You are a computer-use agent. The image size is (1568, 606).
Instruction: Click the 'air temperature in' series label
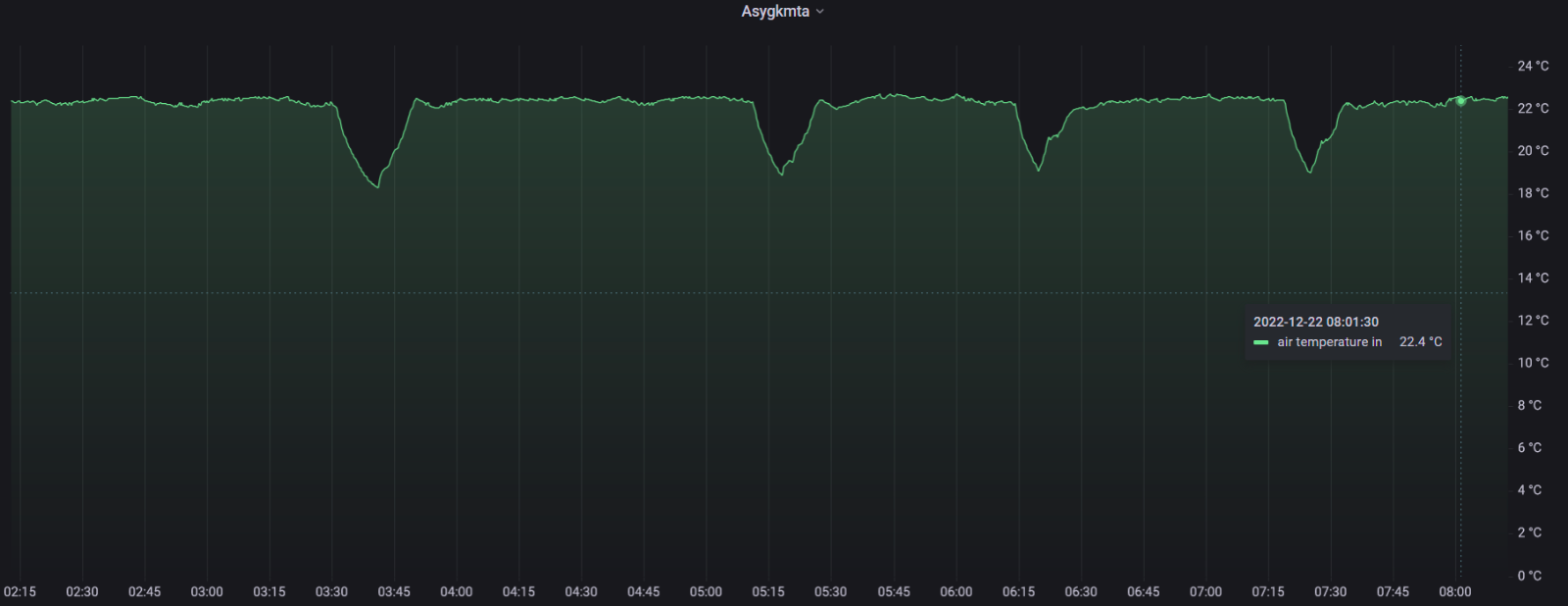(x=1330, y=342)
